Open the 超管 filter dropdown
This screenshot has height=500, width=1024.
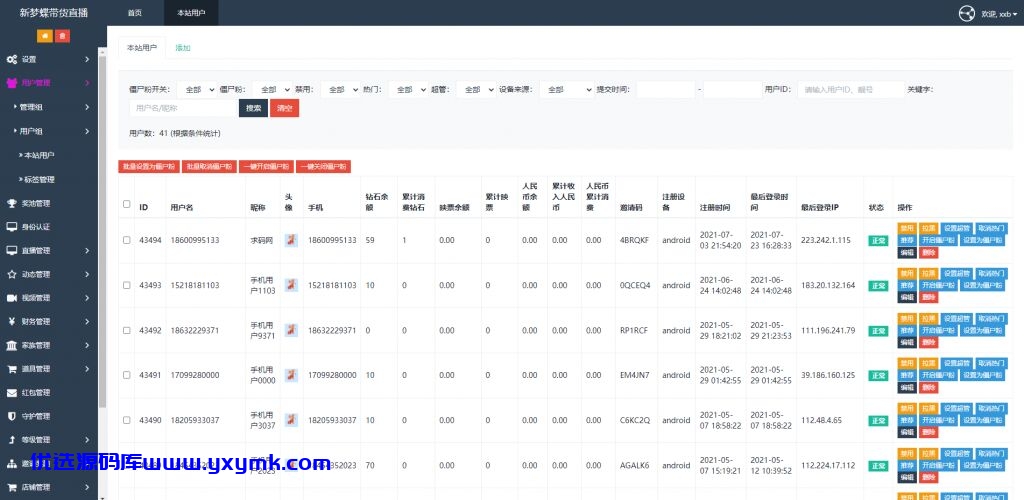(475, 89)
